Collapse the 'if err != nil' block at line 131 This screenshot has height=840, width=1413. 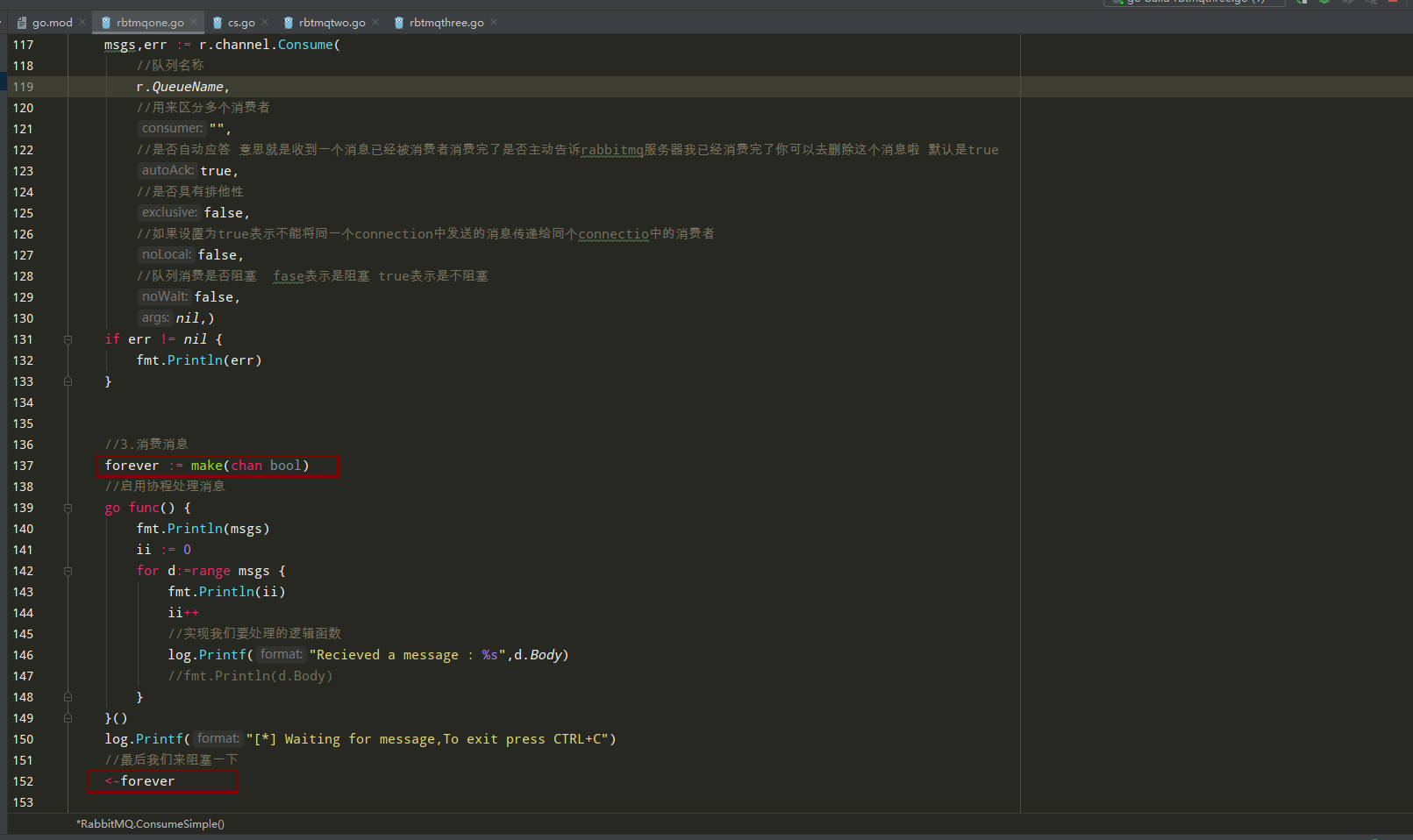pos(68,339)
